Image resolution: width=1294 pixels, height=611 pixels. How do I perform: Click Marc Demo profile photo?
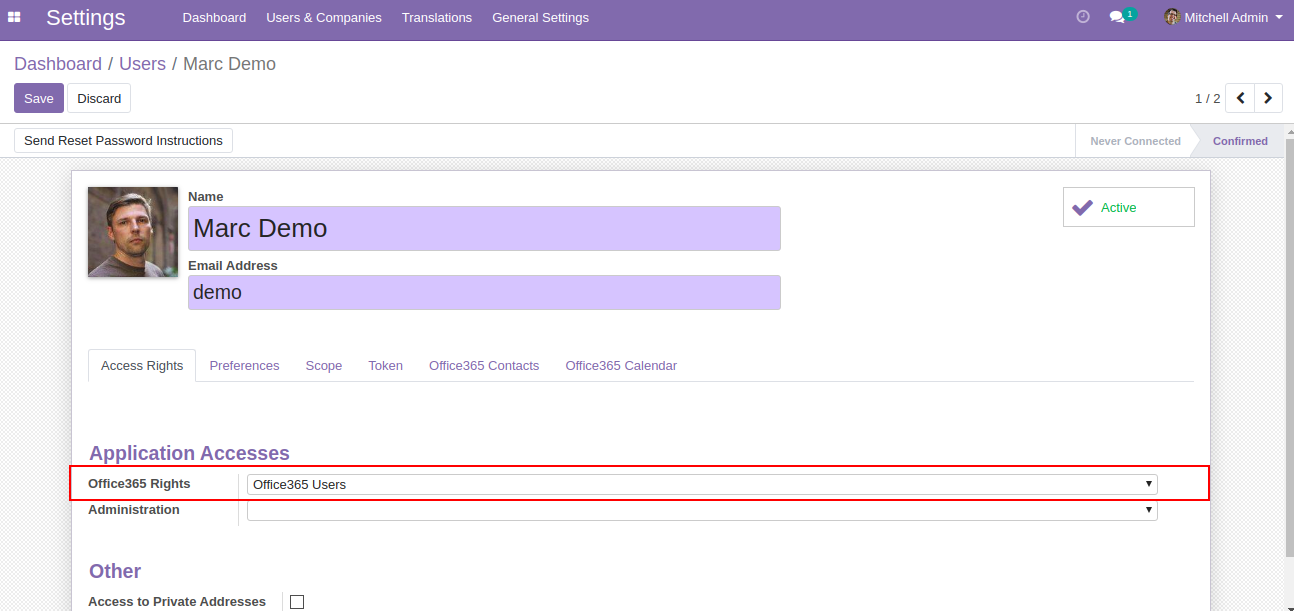pos(133,232)
